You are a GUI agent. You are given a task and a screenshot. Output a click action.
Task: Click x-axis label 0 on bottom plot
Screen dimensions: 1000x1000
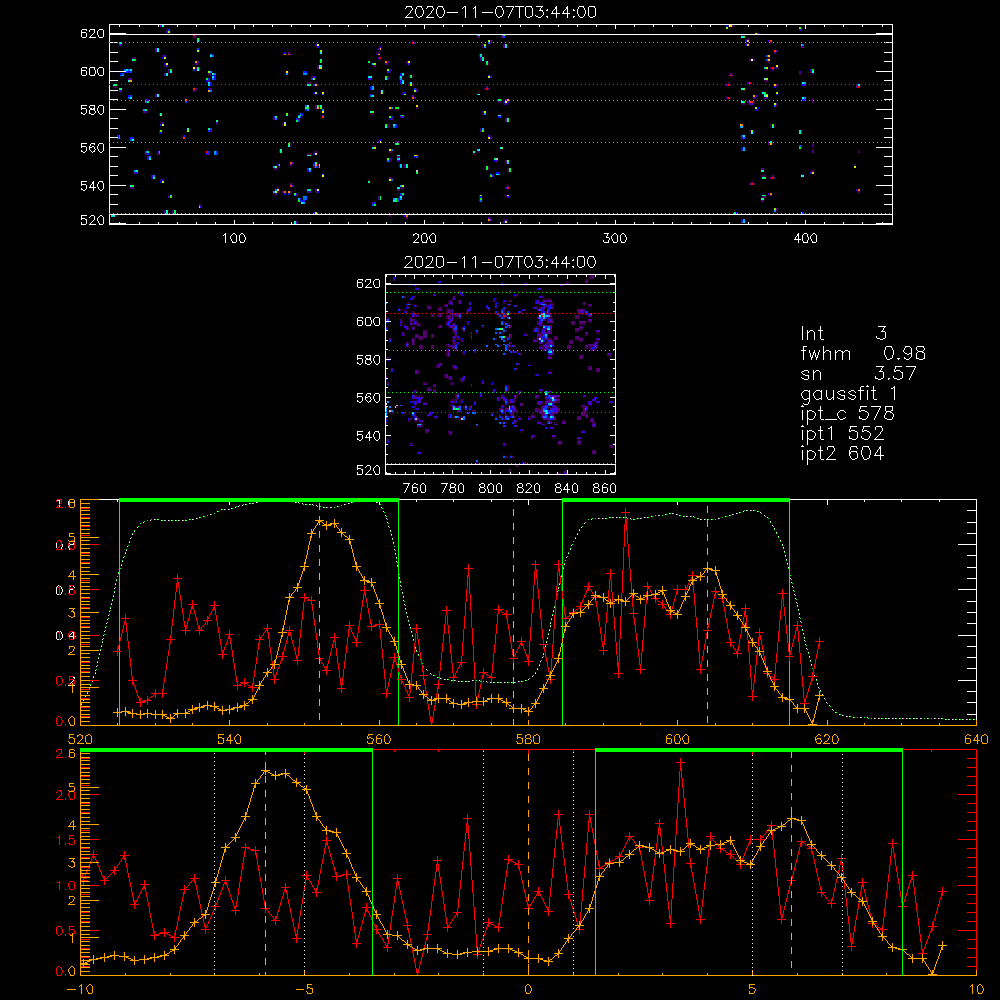pos(528,990)
